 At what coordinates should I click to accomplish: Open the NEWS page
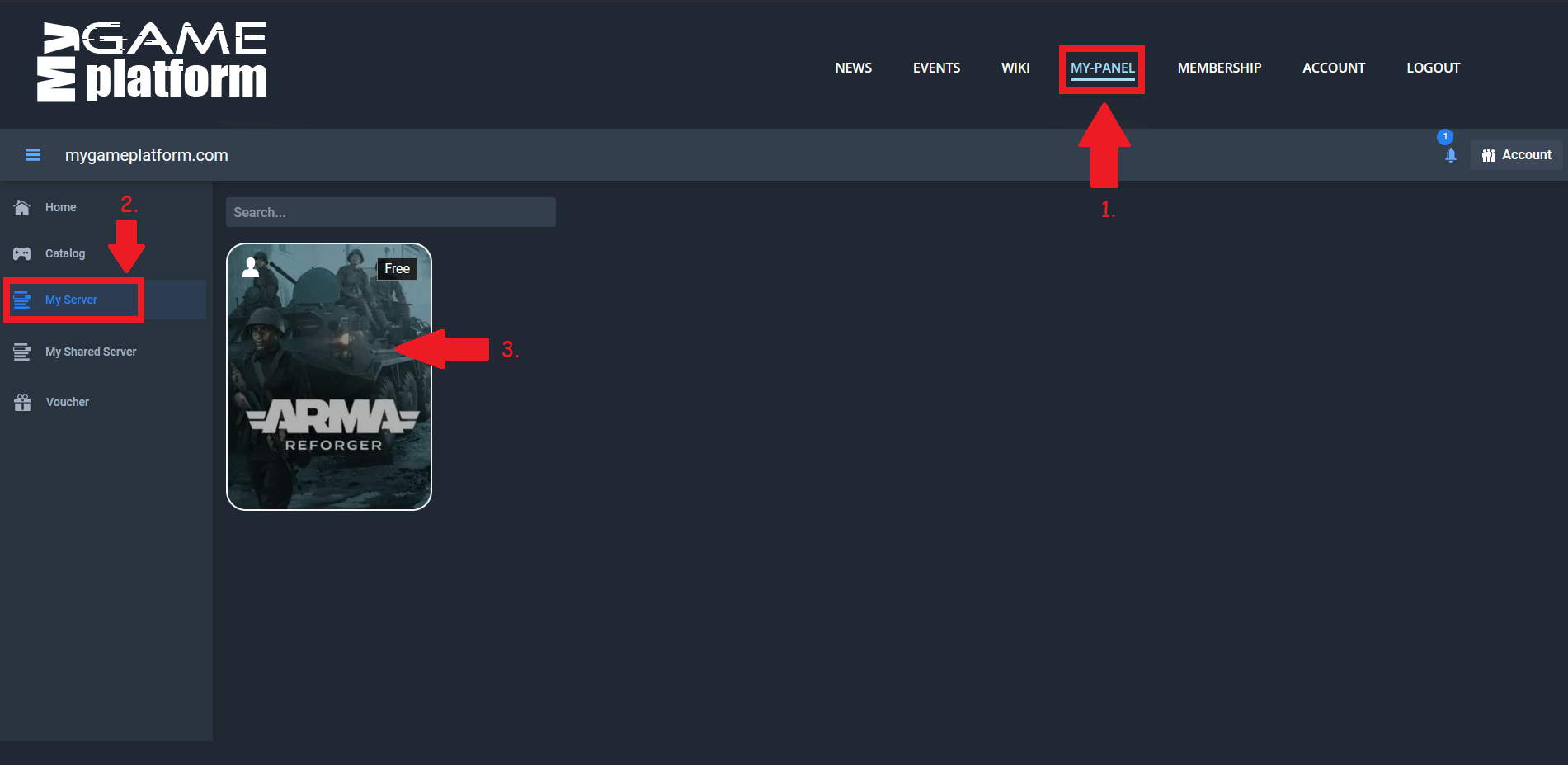[853, 68]
